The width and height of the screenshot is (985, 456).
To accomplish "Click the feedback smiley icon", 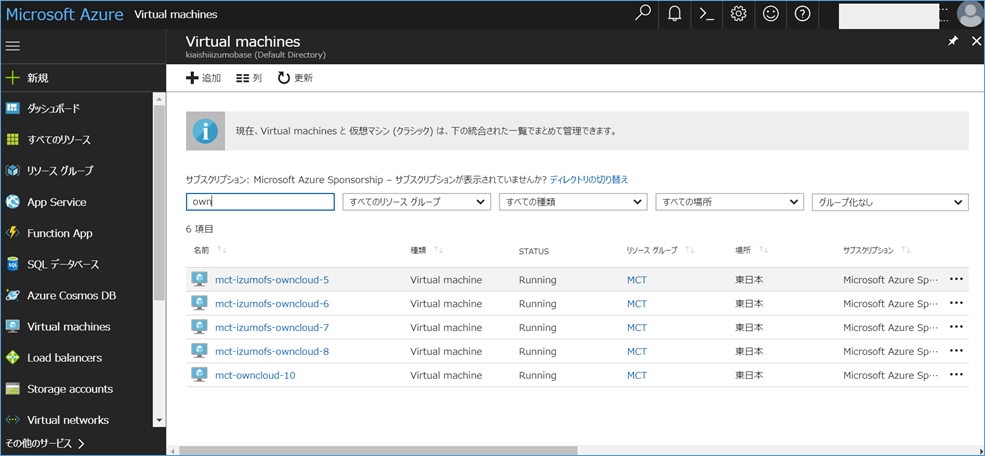I will [x=770, y=14].
